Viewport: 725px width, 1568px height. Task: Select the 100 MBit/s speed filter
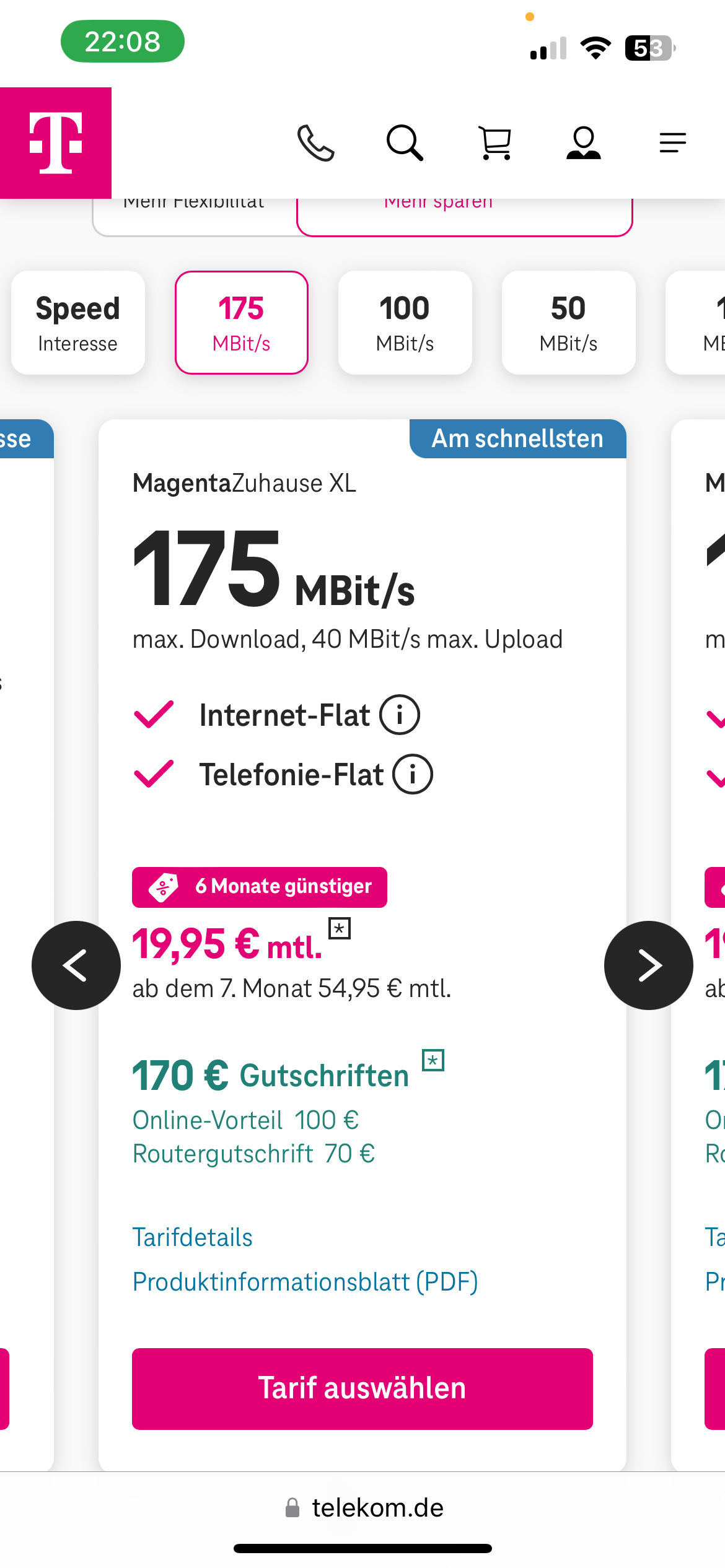405,323
